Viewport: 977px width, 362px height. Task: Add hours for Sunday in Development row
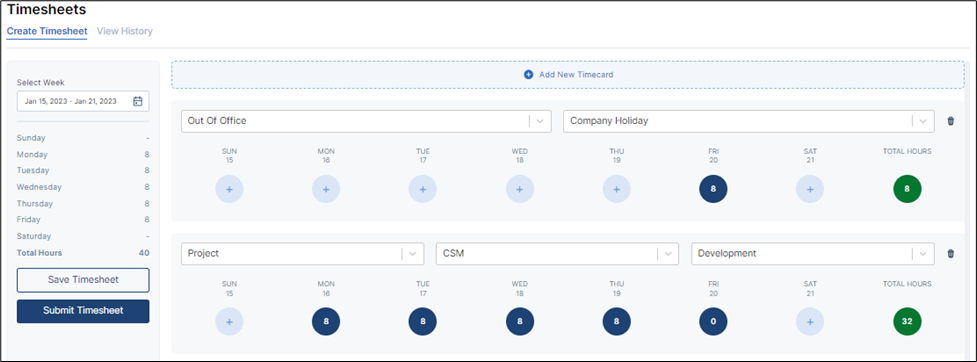tap(229, 322)
